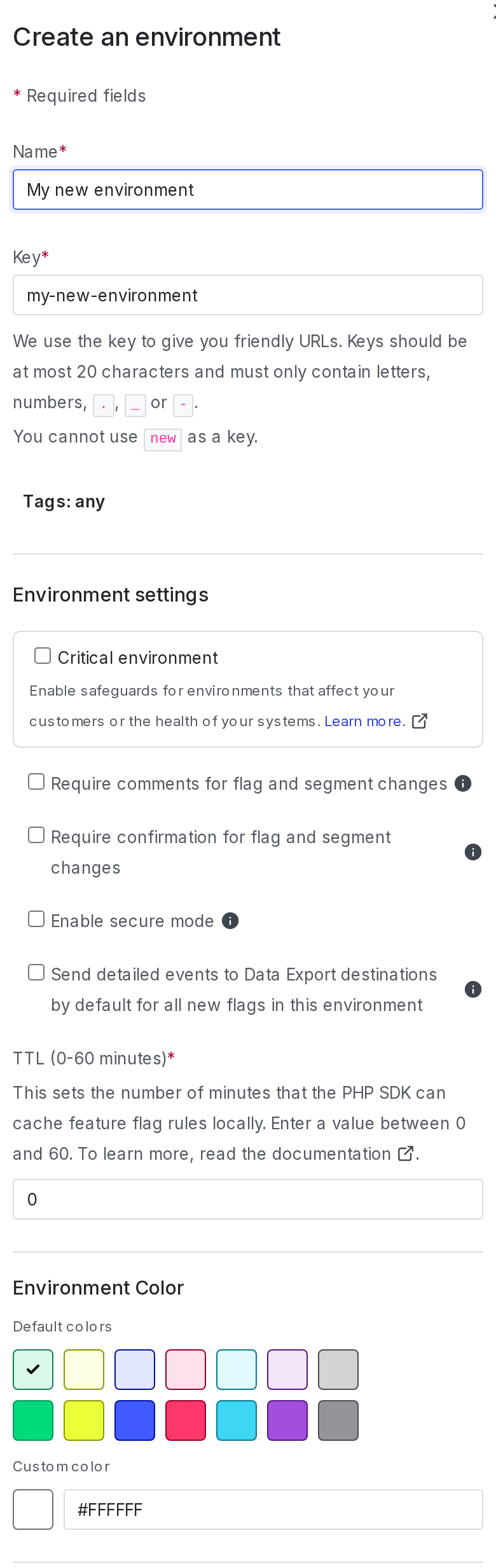Select the pink pastel color swatch
The image size is (496, 1568).
tap(186, 1369)
